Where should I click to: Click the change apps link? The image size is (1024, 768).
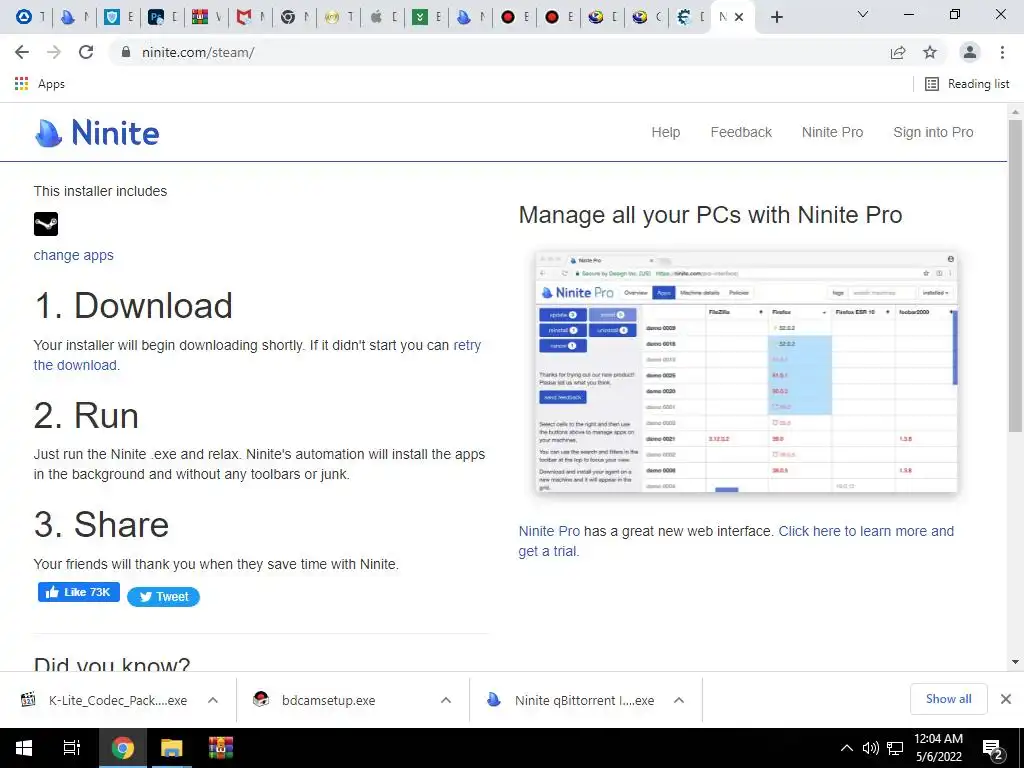click(x=74, y=255)
